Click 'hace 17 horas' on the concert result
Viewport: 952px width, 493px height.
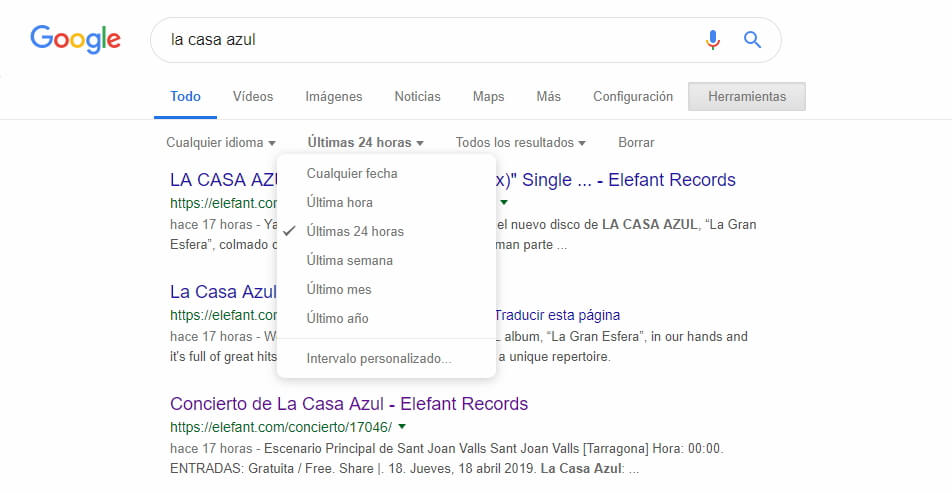(211, 449)
